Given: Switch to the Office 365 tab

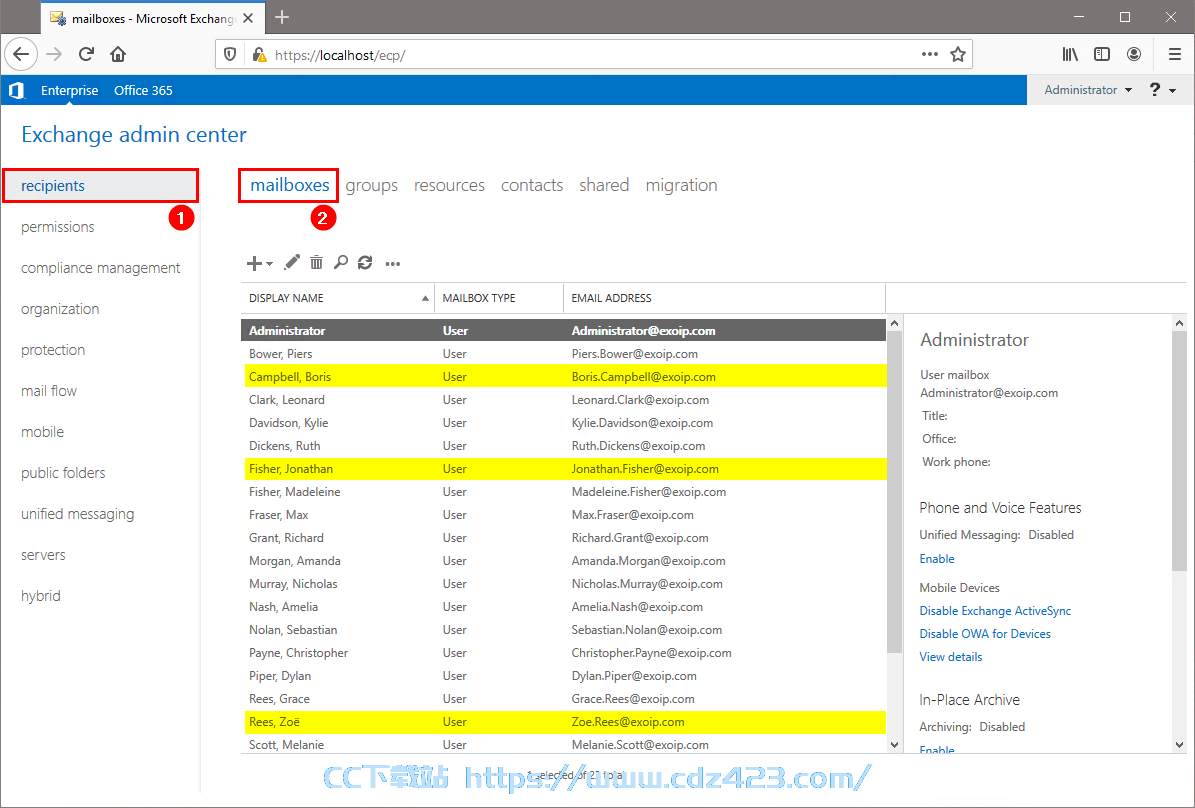Looking at the screenshot, I should point(143,91).
